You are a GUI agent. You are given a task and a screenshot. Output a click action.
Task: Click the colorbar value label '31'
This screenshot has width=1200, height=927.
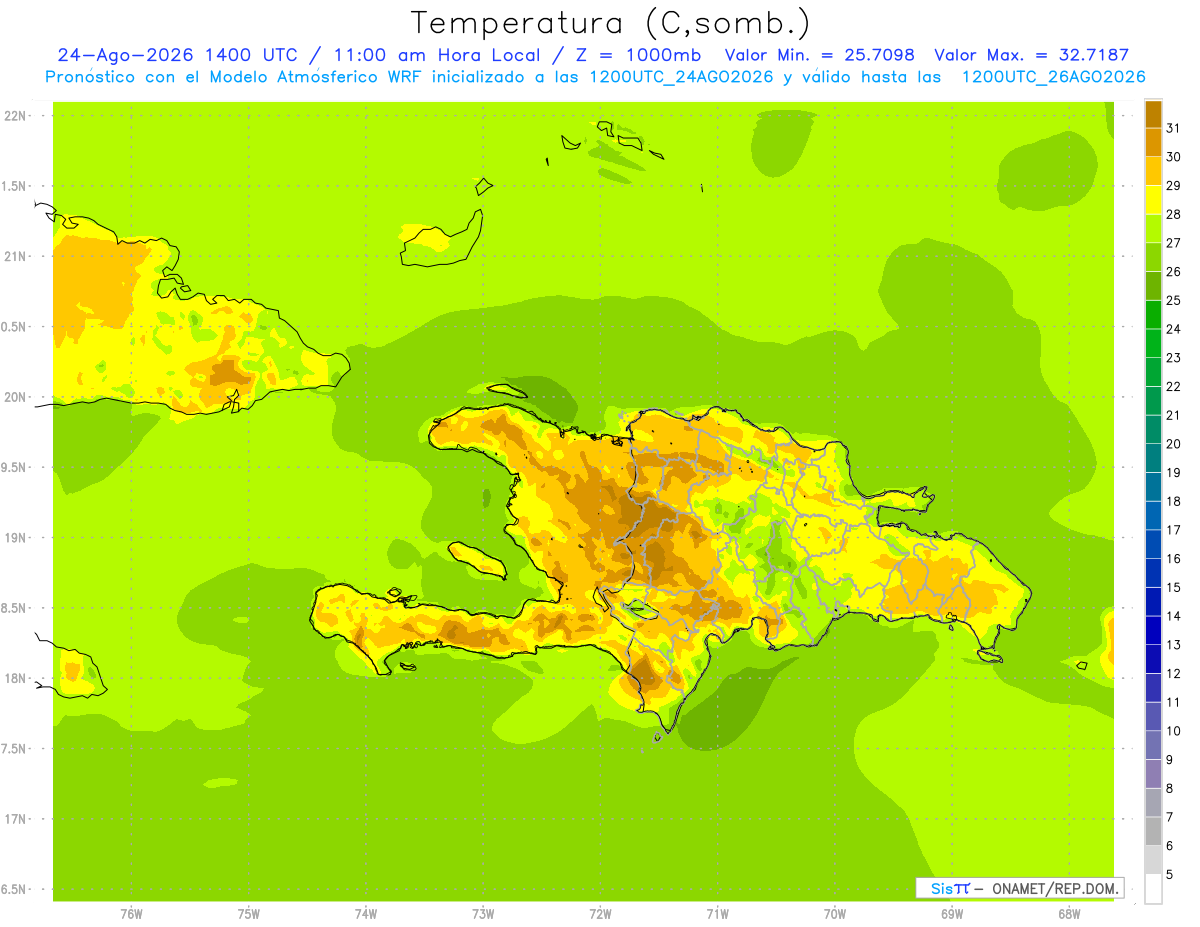click(x=1174, y=128)
